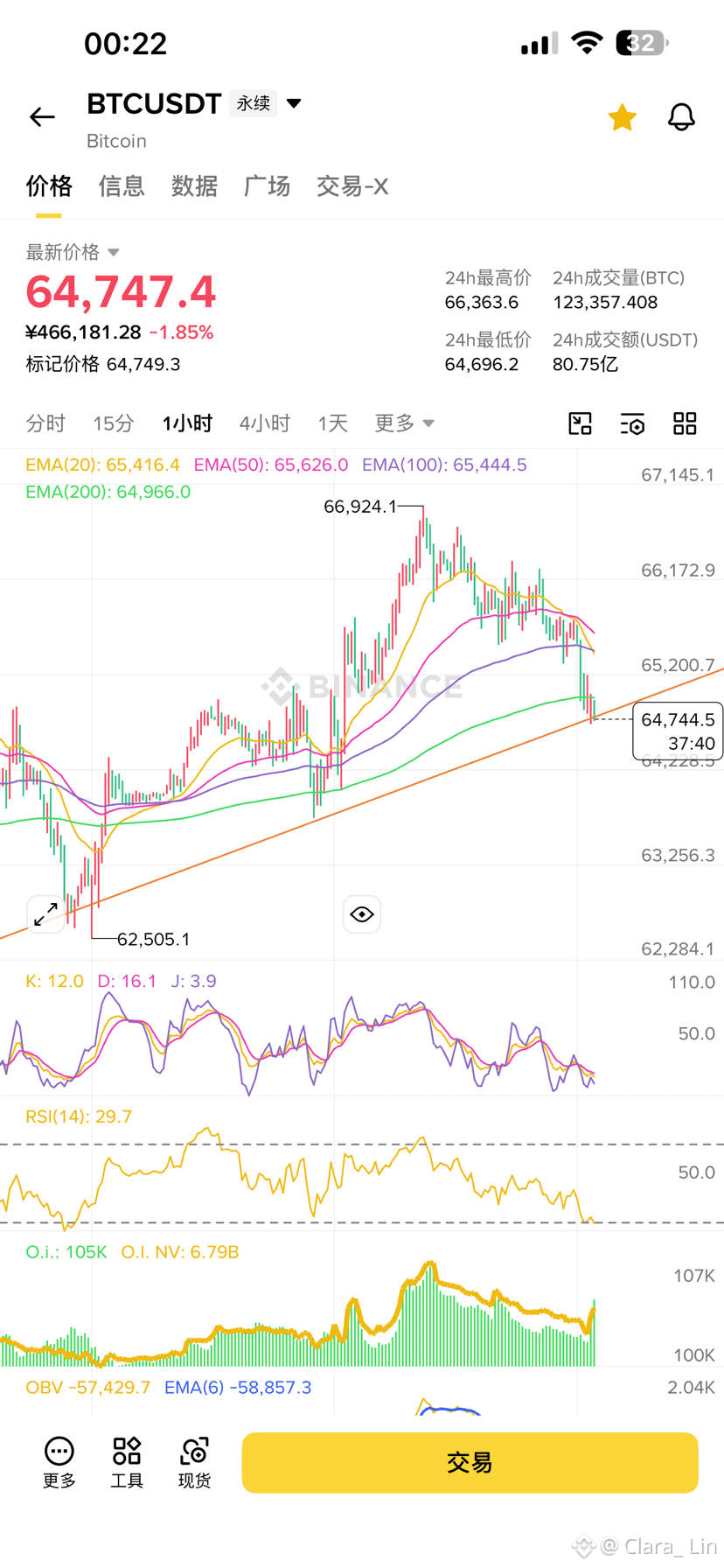724x1568 pixels.
Task: Tap the EMA(50) indicator label
Action: point(271,465)
